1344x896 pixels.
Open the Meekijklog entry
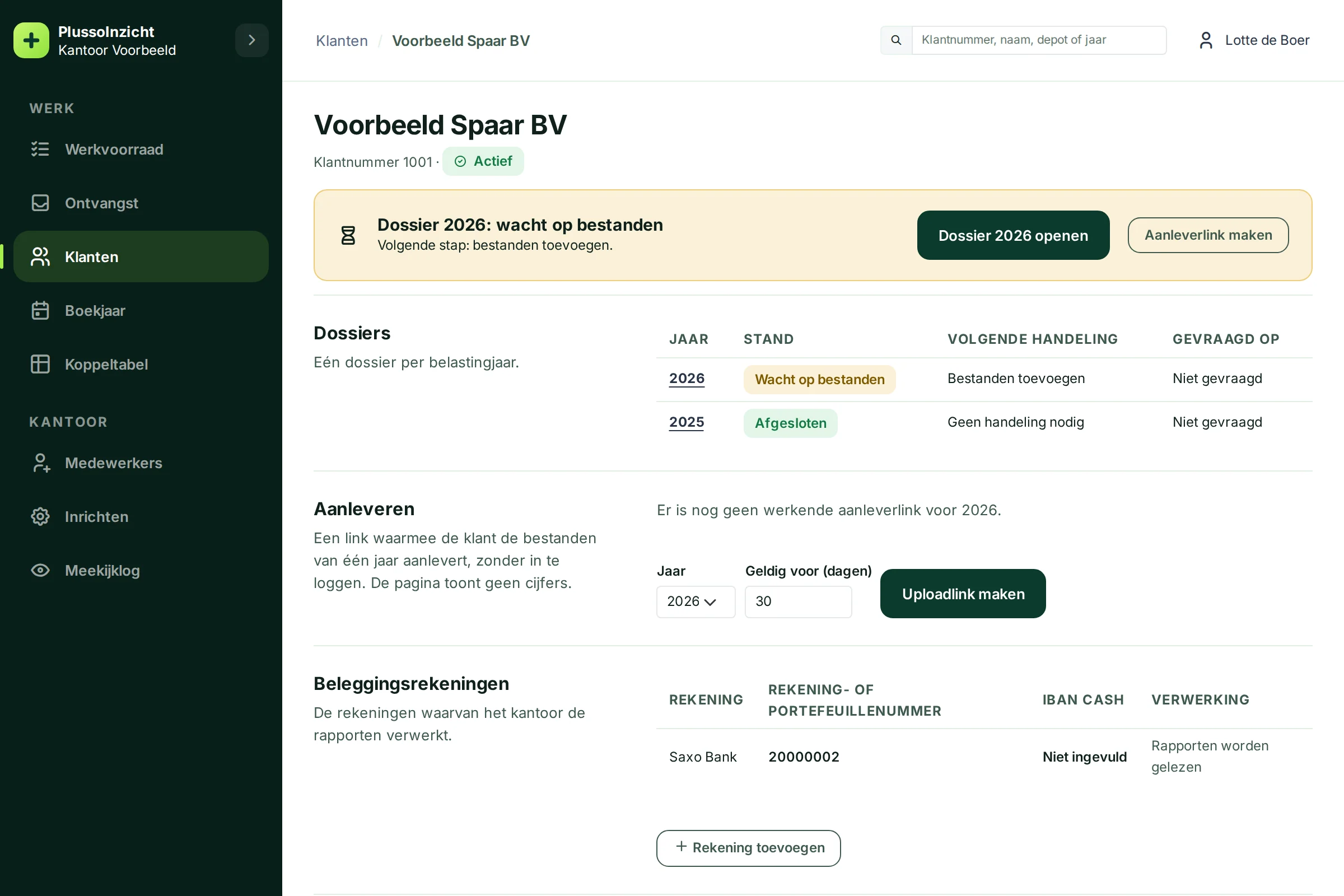(x=141, y=570)
